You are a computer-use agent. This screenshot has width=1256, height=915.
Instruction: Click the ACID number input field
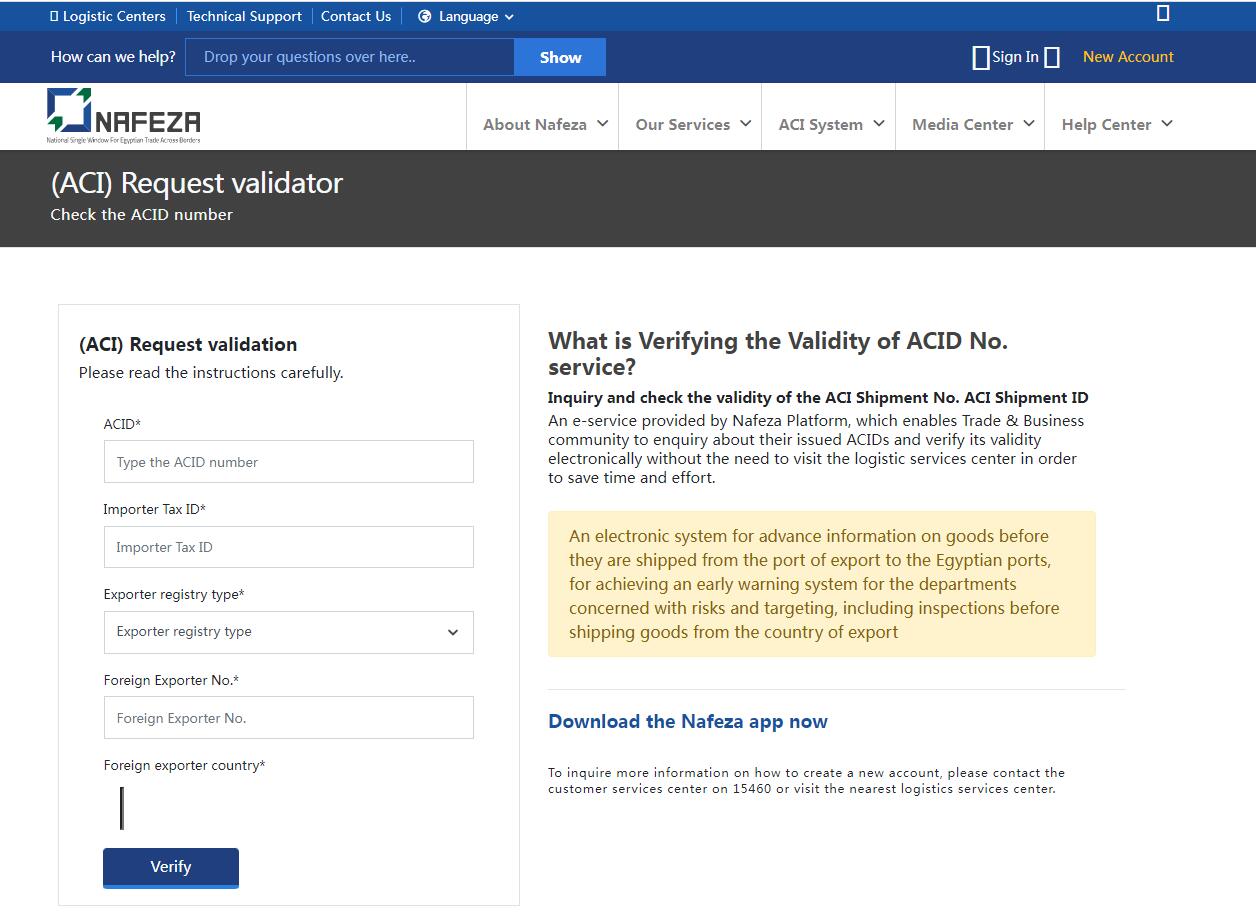click(x=288, y=461)
